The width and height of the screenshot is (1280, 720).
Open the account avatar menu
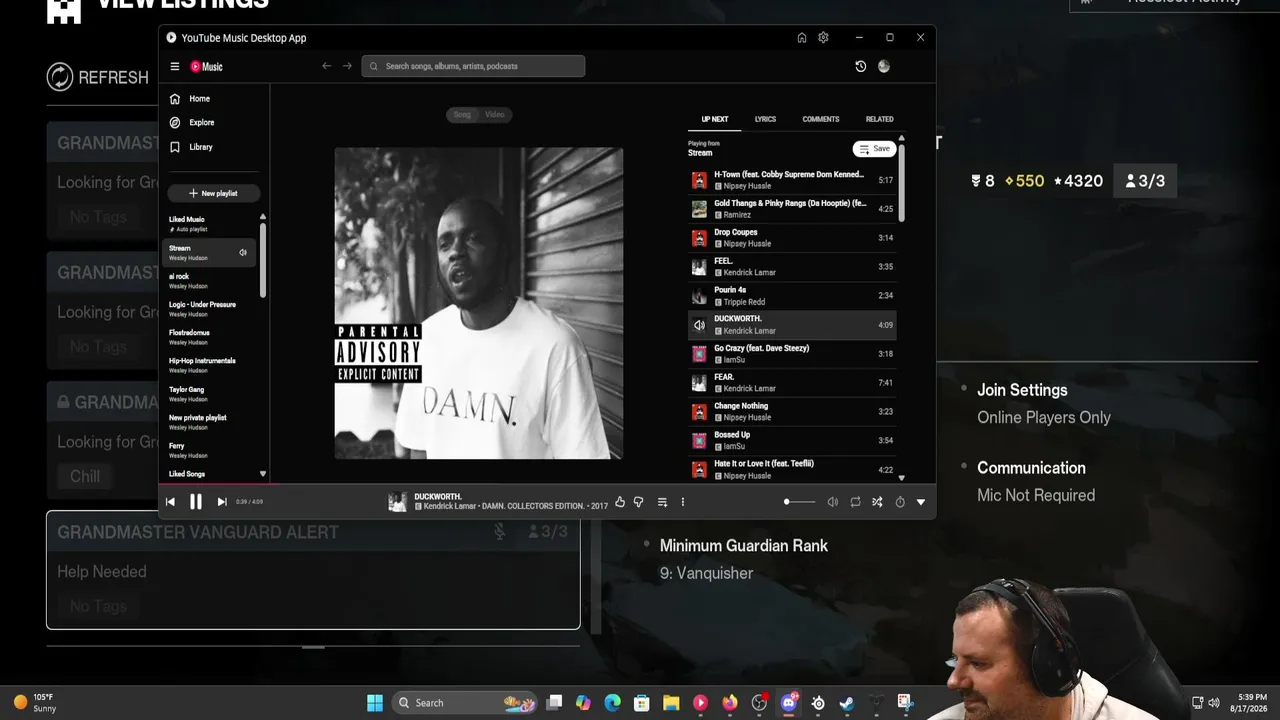(x=884, y=66)
